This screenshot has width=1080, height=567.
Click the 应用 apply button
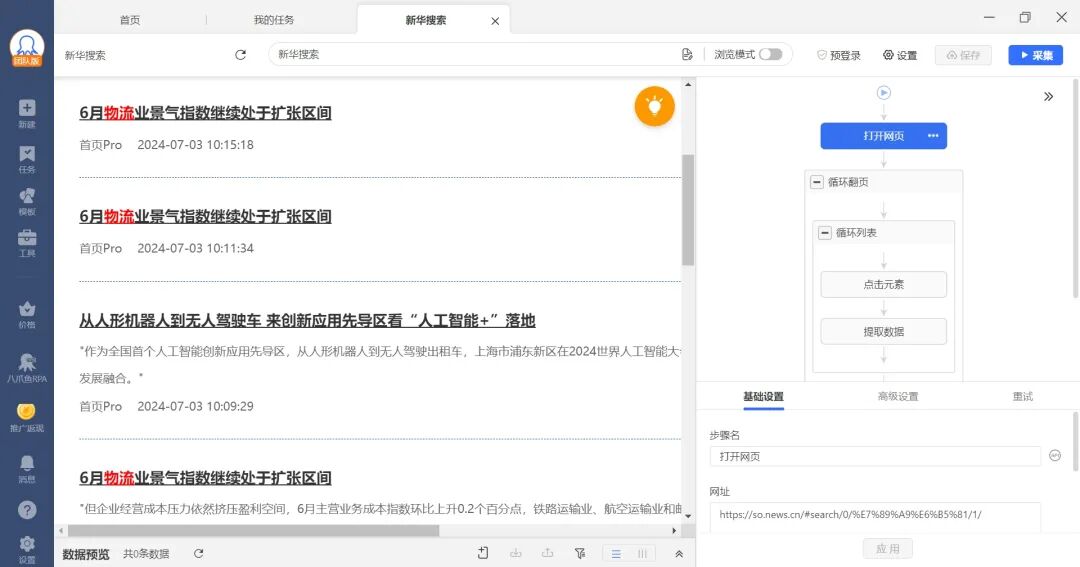[x=887, y=548]
